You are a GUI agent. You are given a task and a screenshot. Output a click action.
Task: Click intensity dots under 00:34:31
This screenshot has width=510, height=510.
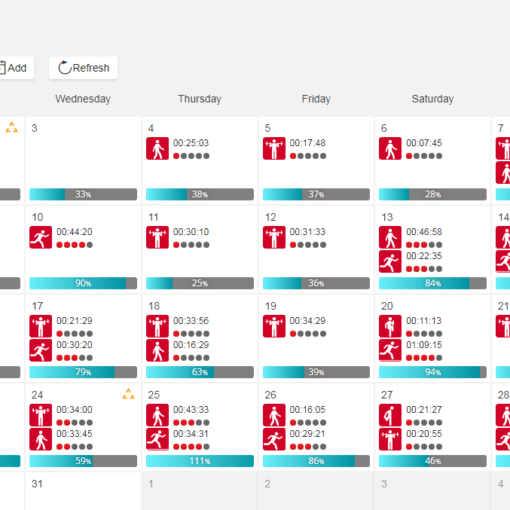(191, 447)
